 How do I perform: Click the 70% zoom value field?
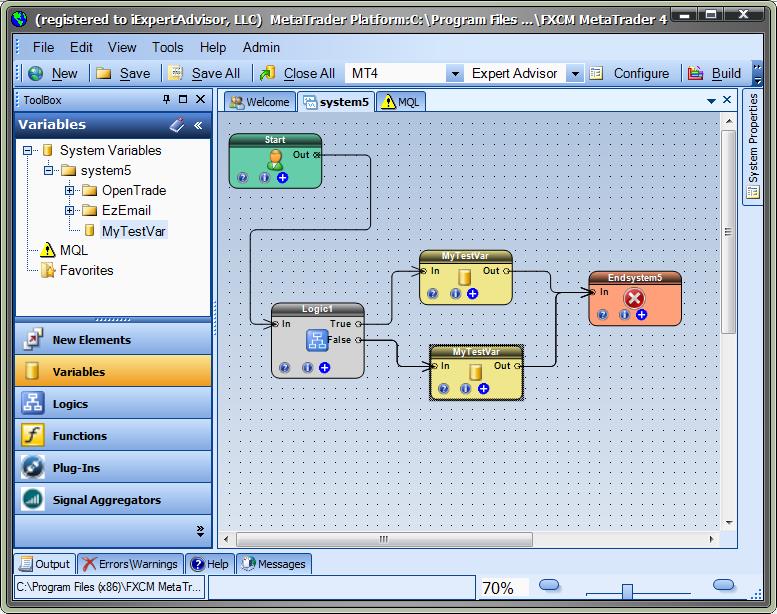(x=503, y=588)
